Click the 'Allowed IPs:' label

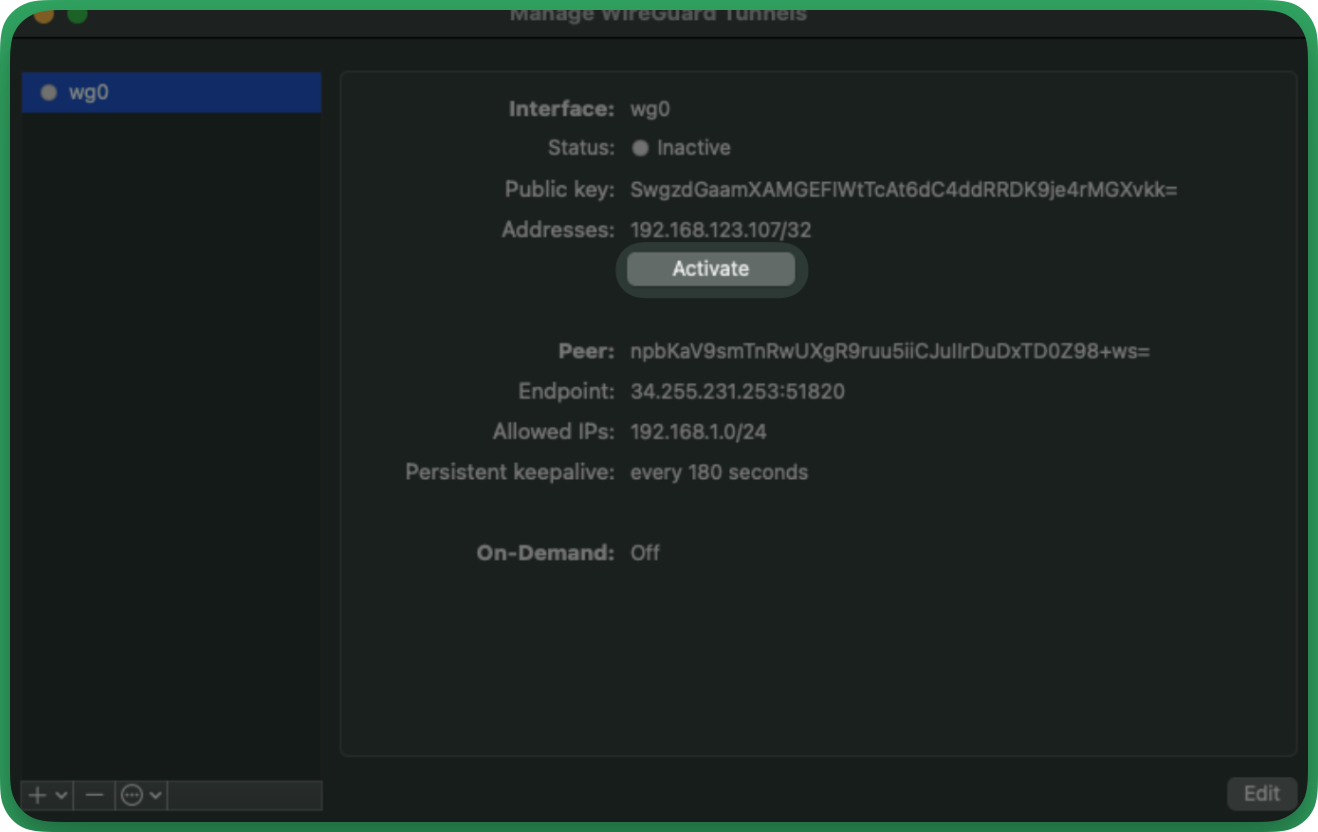click(x=554, y=432)
